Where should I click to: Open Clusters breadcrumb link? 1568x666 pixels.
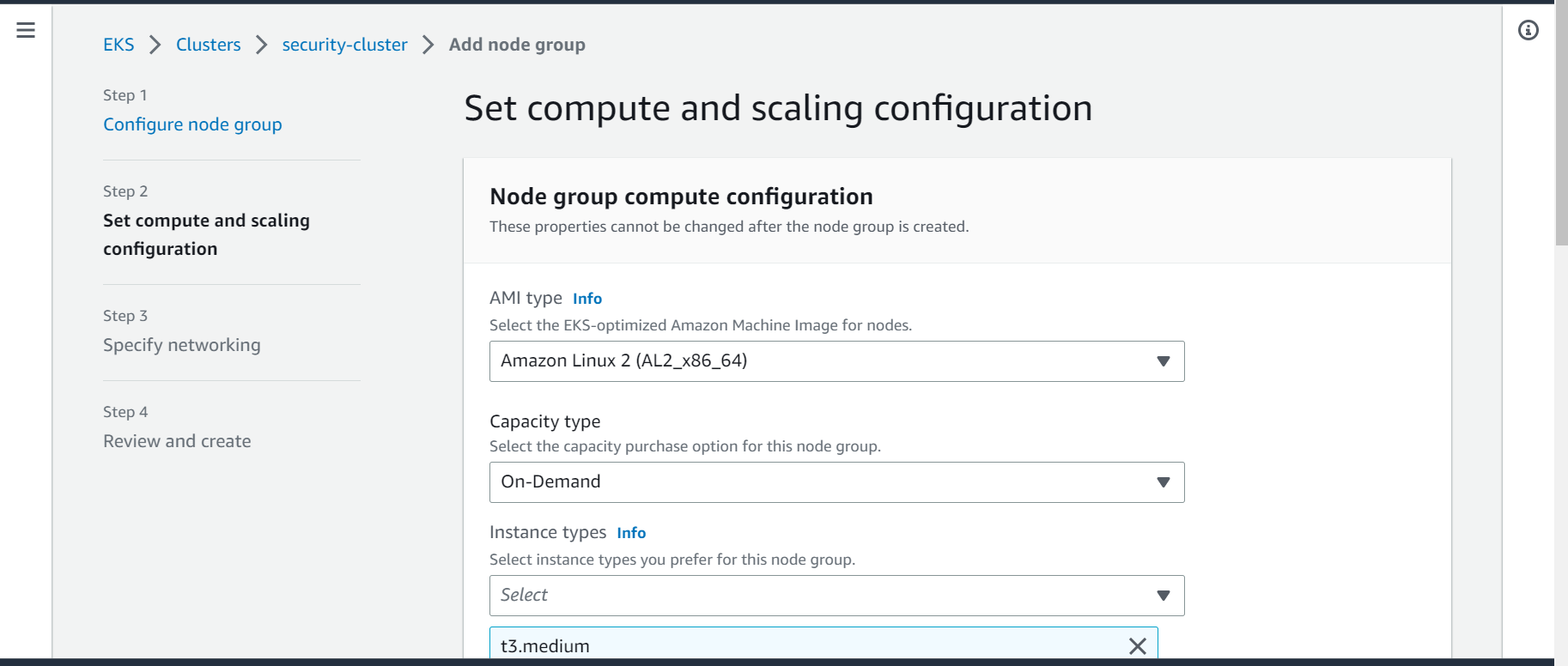coord(209,45)
